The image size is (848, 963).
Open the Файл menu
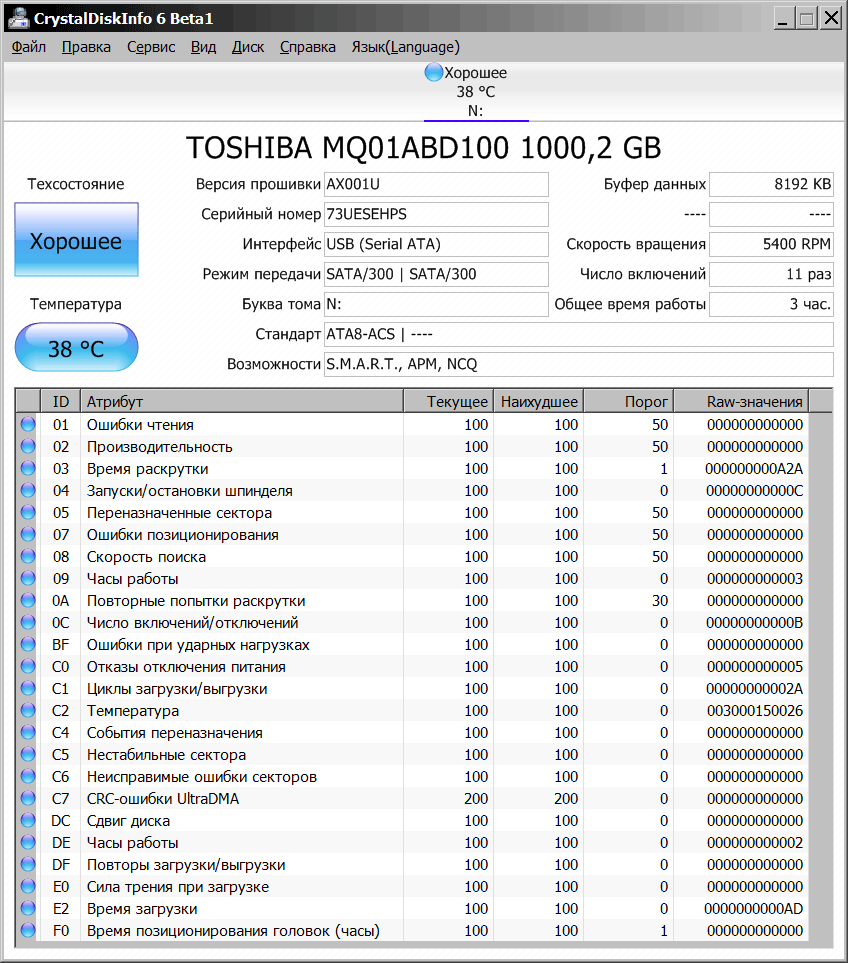pyautogui.click(x=28, y=47)
